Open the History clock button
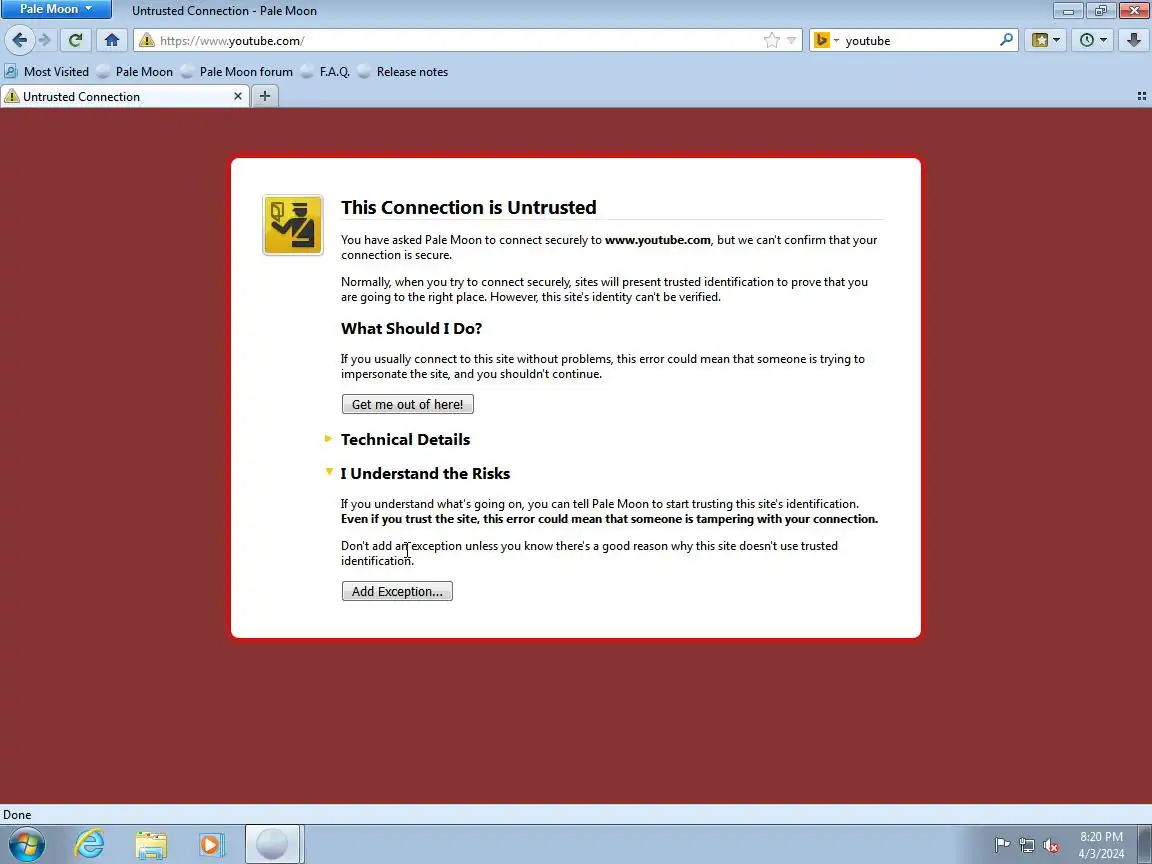Viewport: 1152px width, 864px height. click(x=1087, y=40)
